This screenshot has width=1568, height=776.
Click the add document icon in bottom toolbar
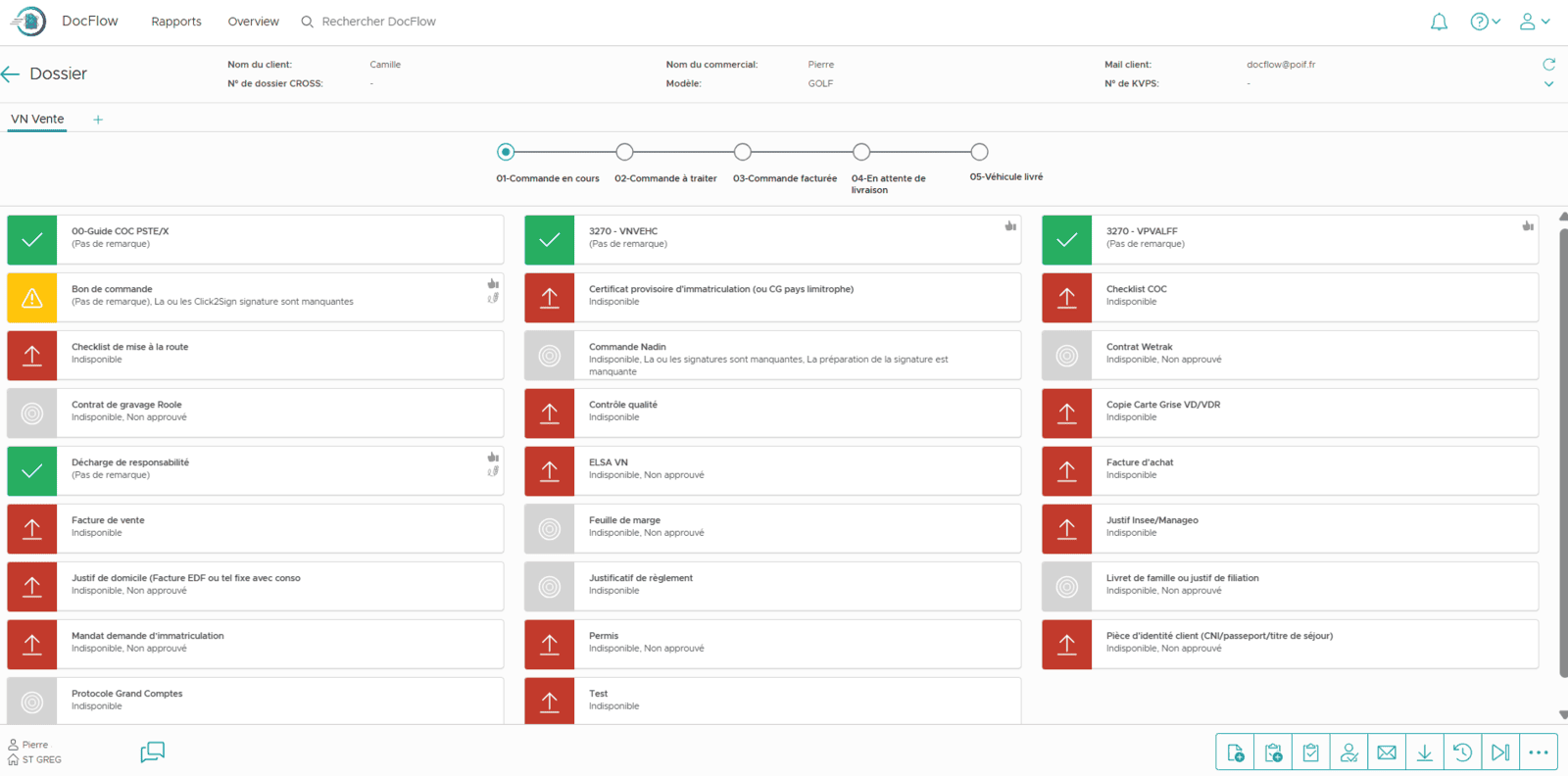click(1235, 752)
